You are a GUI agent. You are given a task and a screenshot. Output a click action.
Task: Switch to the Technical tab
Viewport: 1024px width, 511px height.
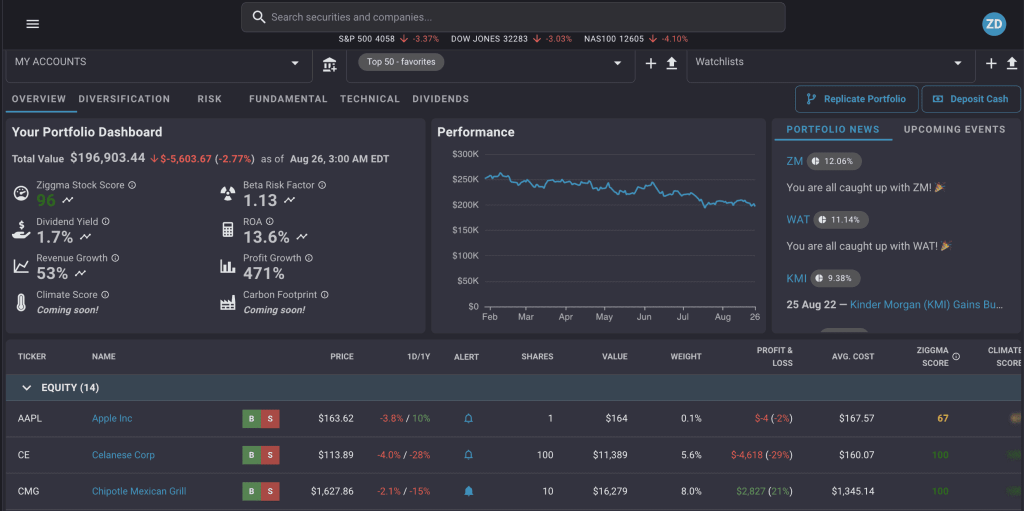pyautogui.click(x=370, y=99)
